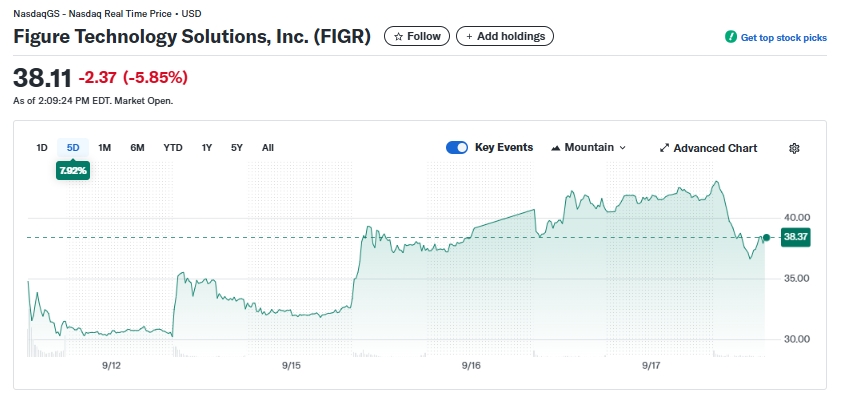This screenshot has width=842, height=396.
Task: Switch chart to 6M range
Action: [137, 148]
